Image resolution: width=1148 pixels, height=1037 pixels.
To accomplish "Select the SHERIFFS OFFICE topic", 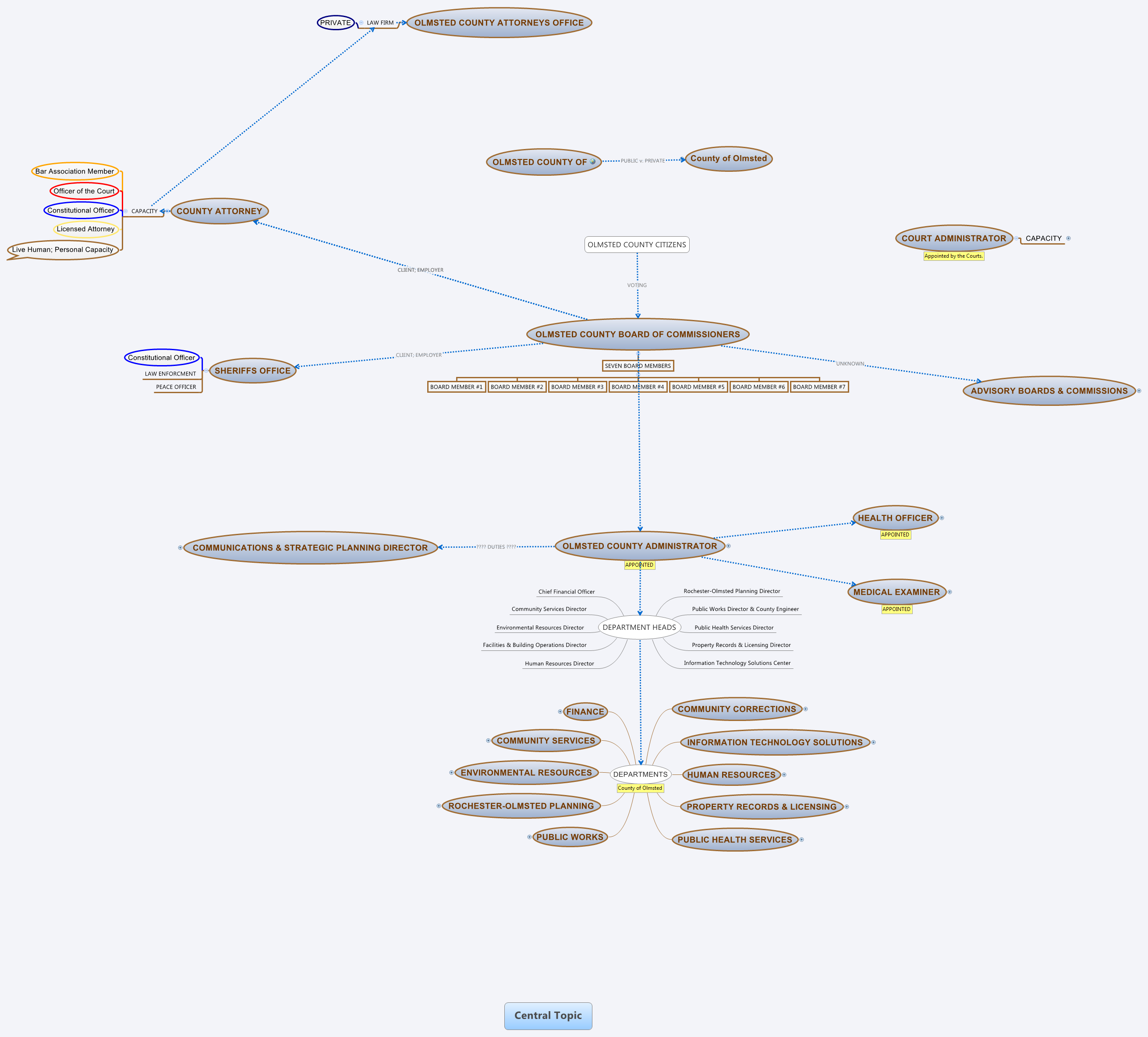I will tap(252, 370).
